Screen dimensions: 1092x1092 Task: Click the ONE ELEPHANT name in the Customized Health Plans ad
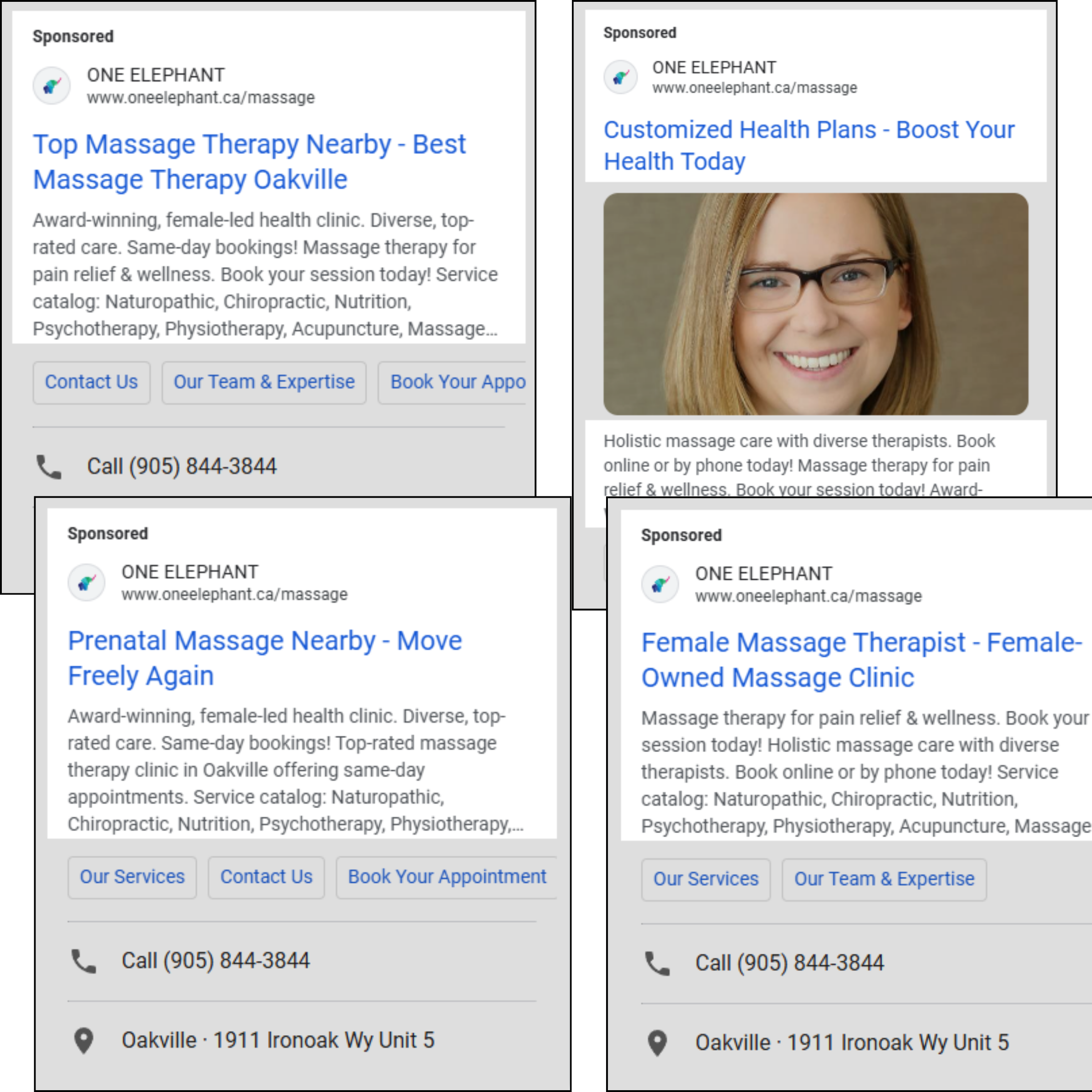[714, 68]
